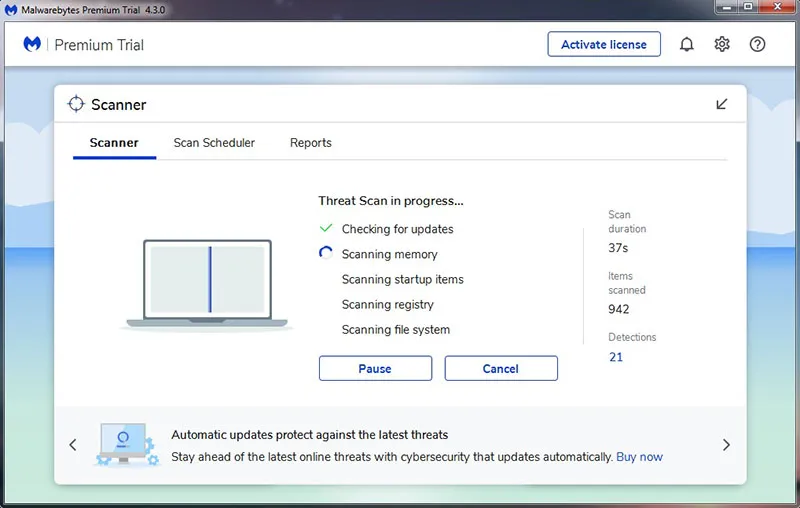Viewport: 800px width, 508px height.
Task: Click the green checkmark beside Checking for updates
Action: 326,228
